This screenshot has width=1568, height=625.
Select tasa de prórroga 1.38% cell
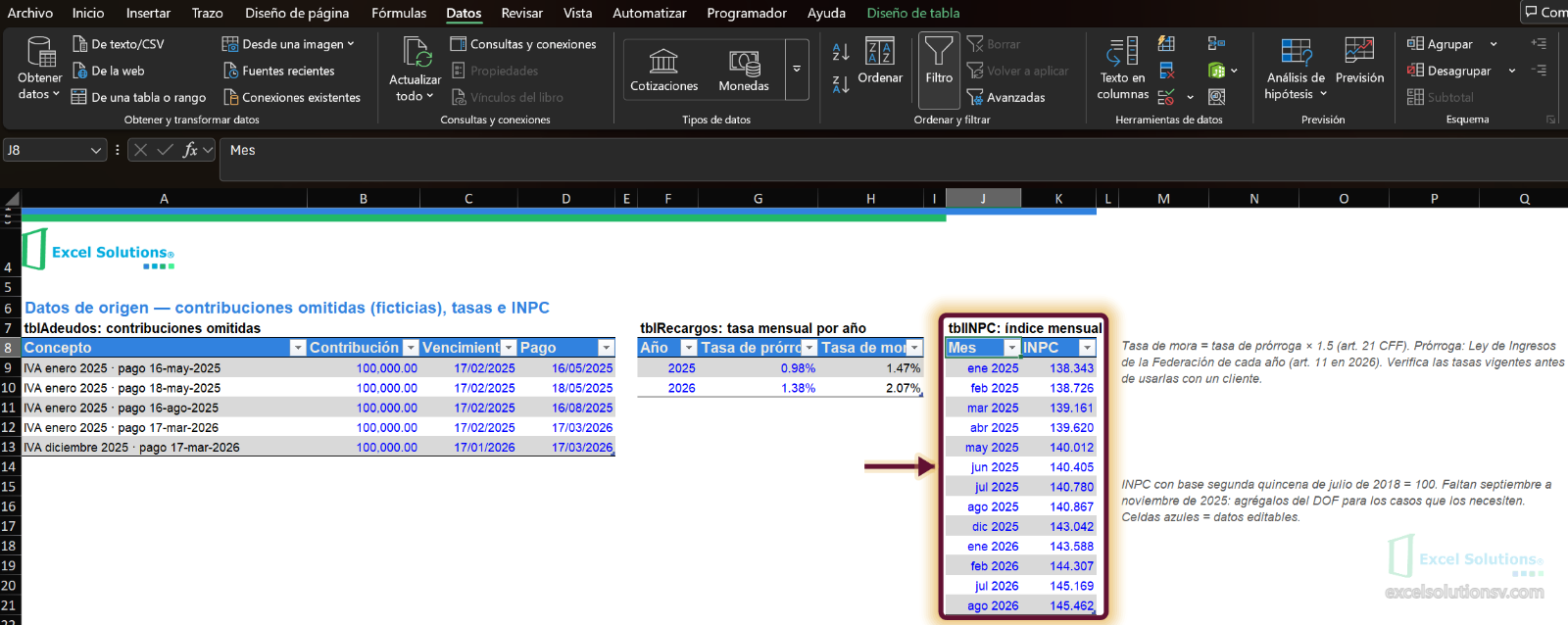tap(759, 388)
